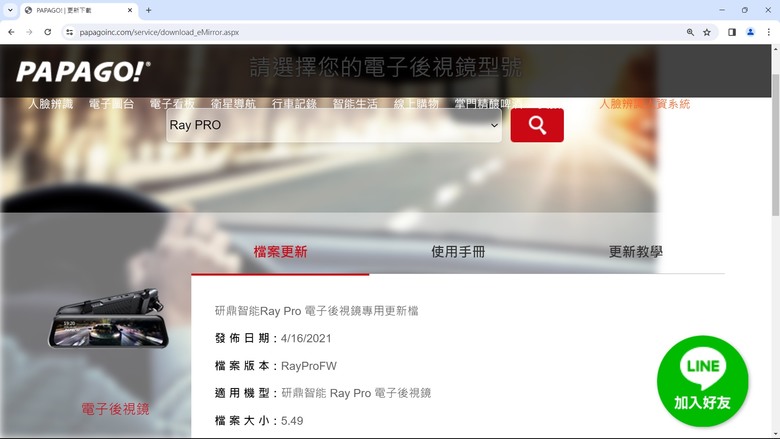Open the 行車記錄 menu item

(x=294, y=104)
